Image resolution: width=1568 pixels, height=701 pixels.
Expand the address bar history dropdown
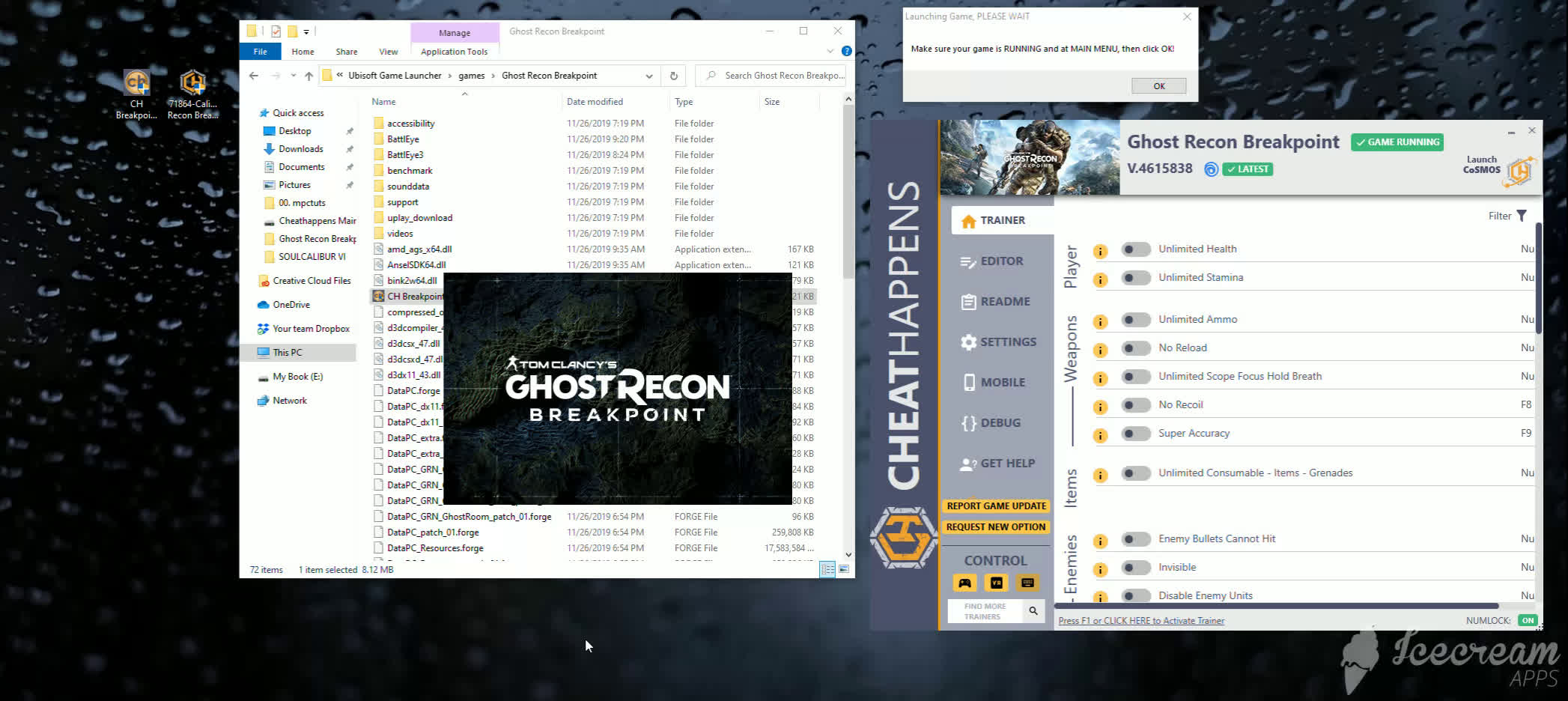coord(648,76)
